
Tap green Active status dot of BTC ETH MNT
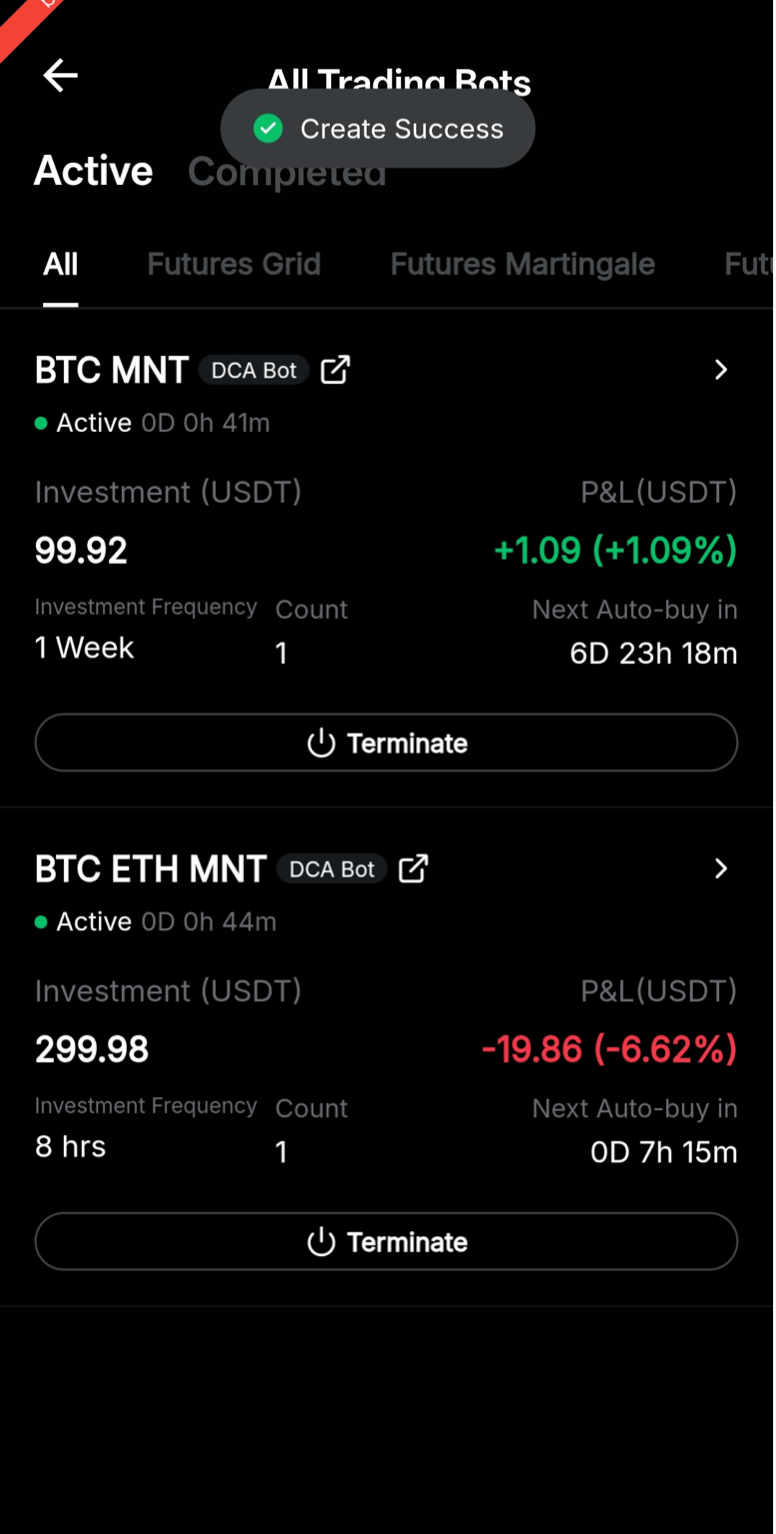(41, 922)
